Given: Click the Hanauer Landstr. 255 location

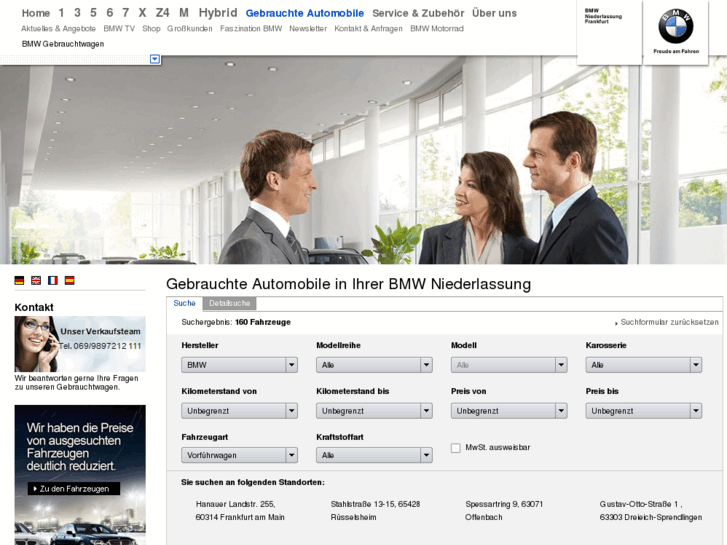Looking at the screenshot, I should click(240, 511).
